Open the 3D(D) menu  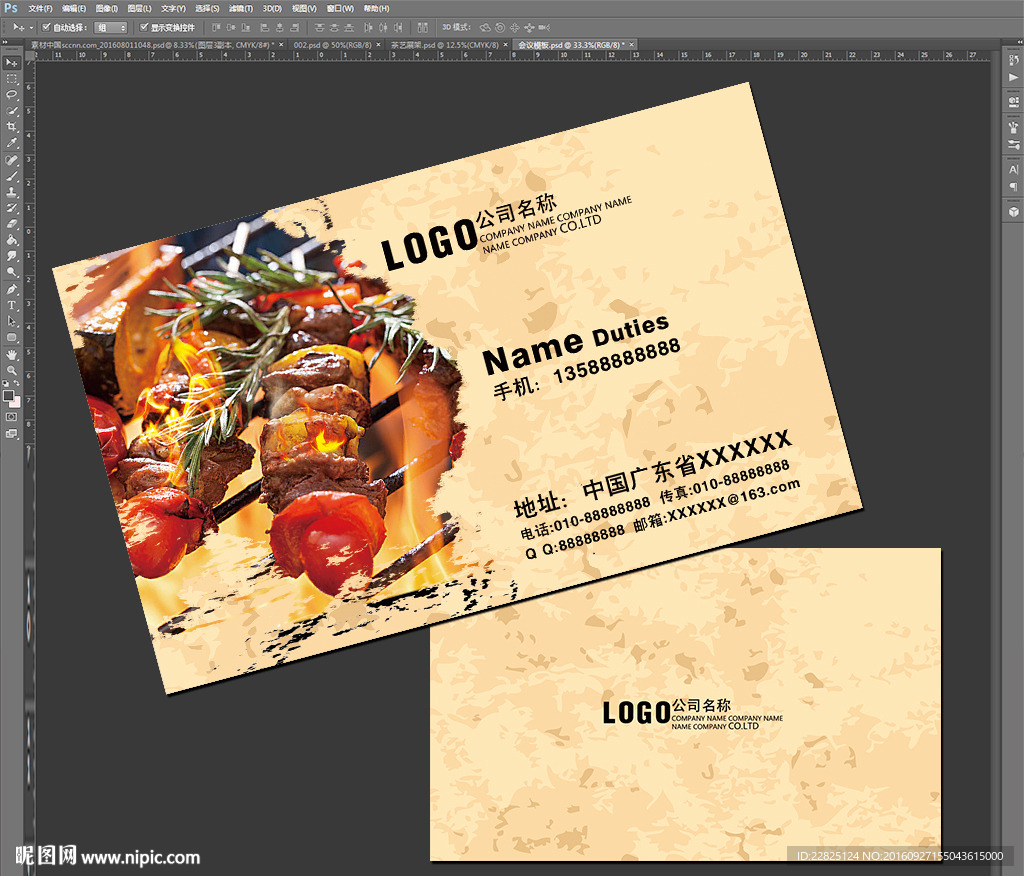272,8
